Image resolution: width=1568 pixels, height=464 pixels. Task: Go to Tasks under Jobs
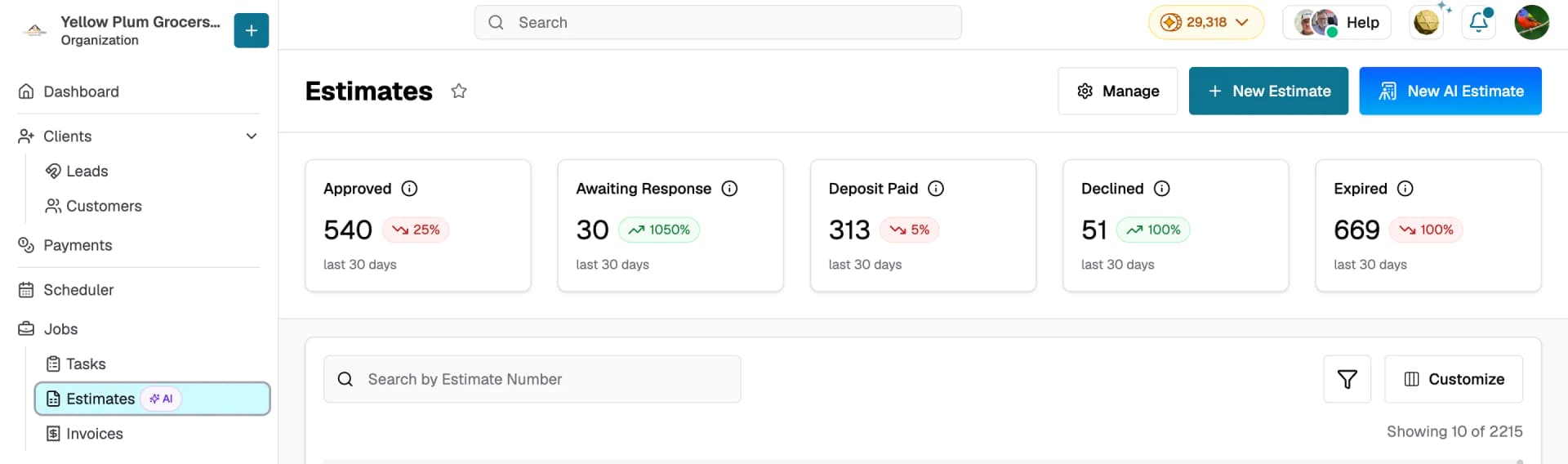(x=86, y=364)
